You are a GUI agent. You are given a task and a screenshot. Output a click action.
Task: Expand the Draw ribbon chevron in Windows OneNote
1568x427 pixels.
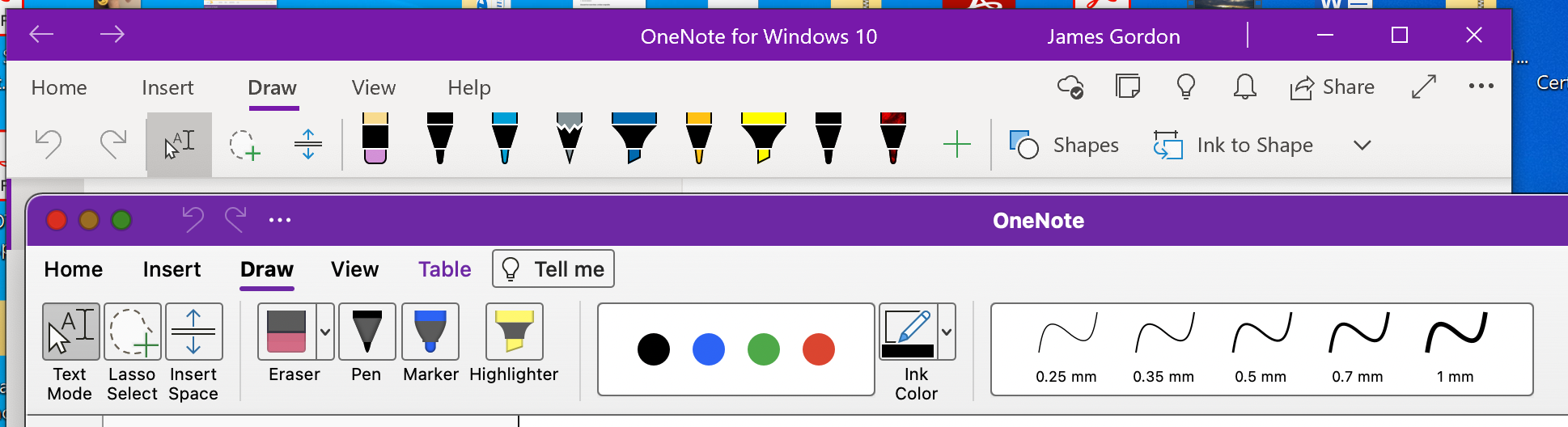(1362, 146)
